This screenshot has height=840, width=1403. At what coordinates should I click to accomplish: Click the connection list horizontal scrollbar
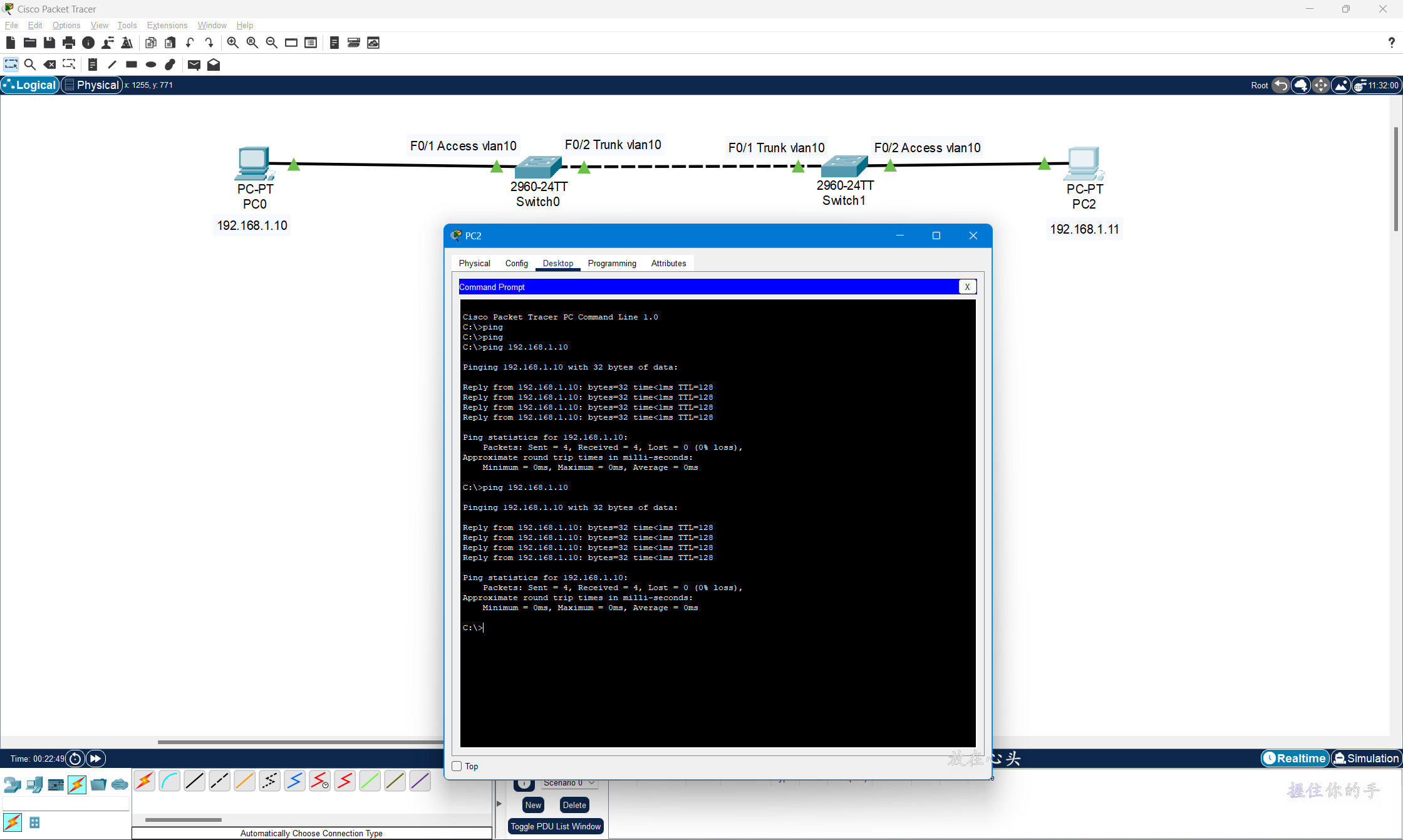point(184,819)
